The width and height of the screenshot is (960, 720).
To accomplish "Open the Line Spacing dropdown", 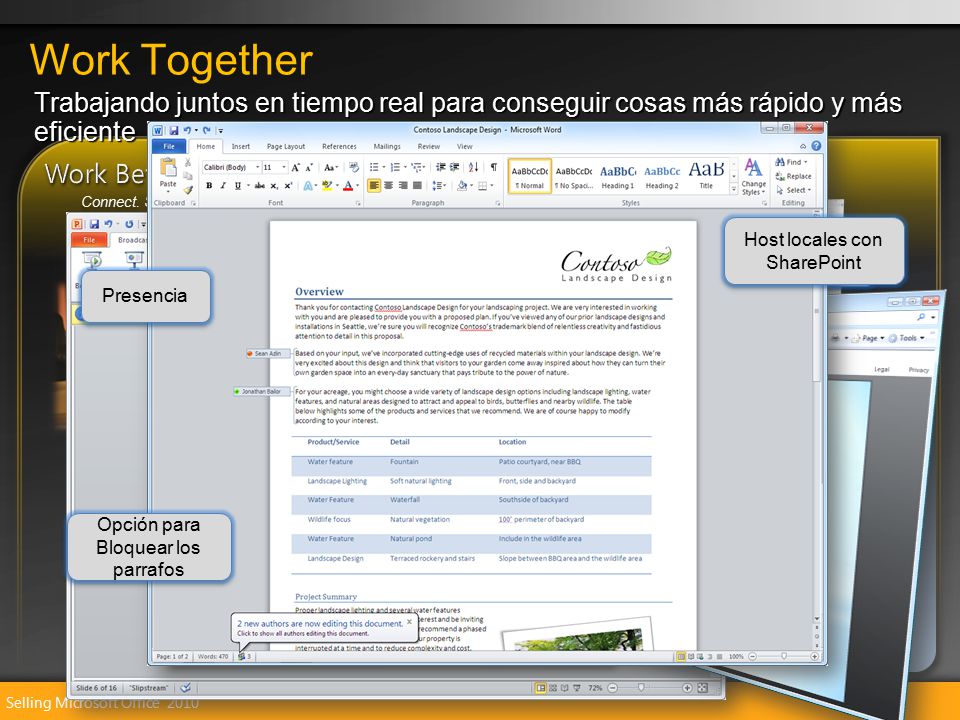I will (x=440, y=186).
